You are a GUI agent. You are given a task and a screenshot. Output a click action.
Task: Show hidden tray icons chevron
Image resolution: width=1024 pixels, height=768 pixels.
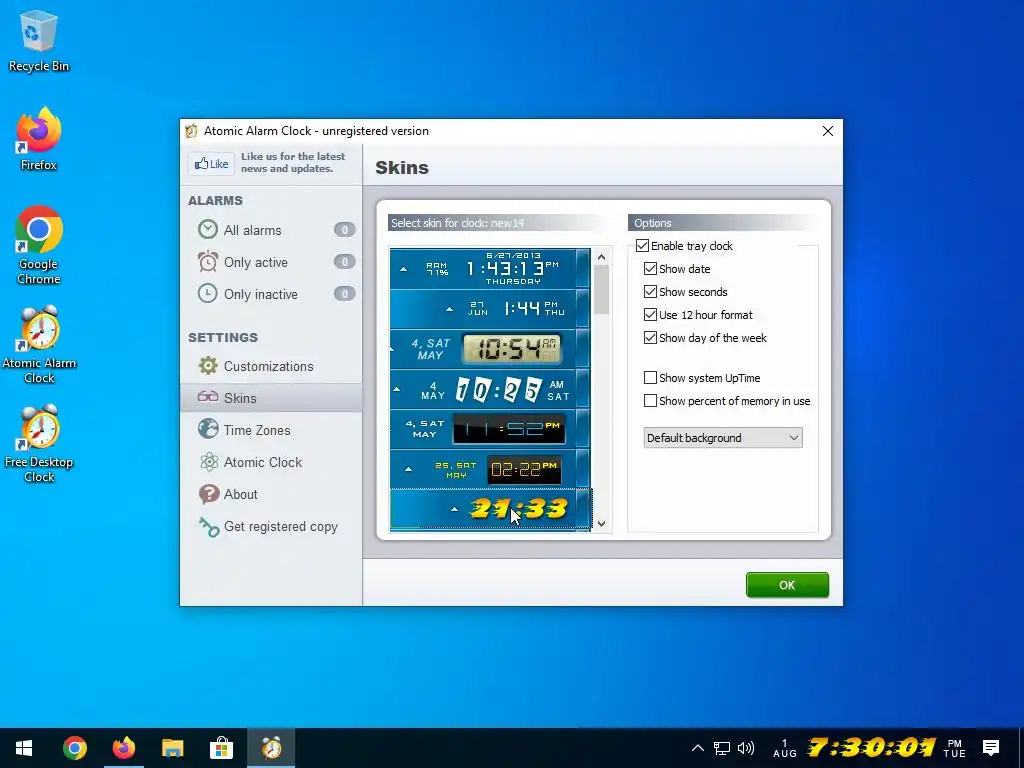697,748
